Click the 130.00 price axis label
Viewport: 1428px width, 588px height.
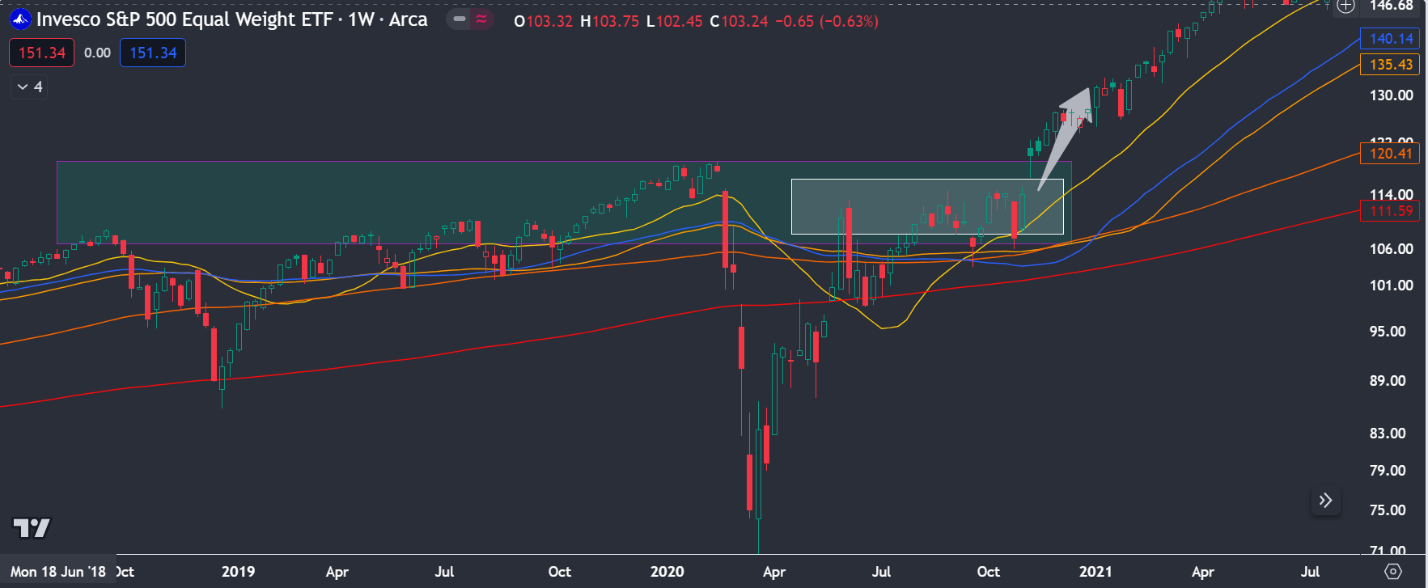click(x=1391, y=96)
